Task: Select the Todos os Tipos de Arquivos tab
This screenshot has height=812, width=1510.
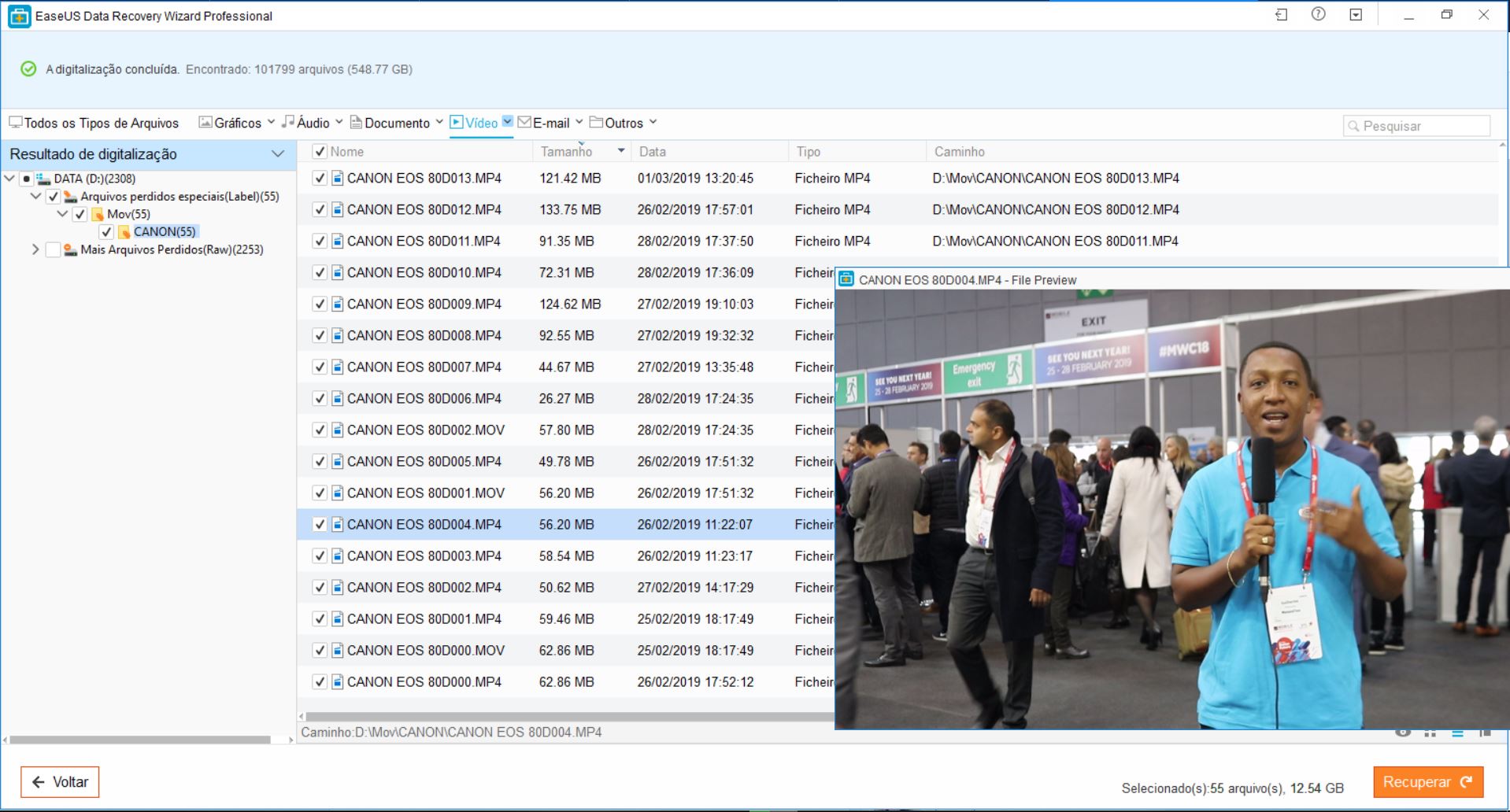Action: point(94,123)
